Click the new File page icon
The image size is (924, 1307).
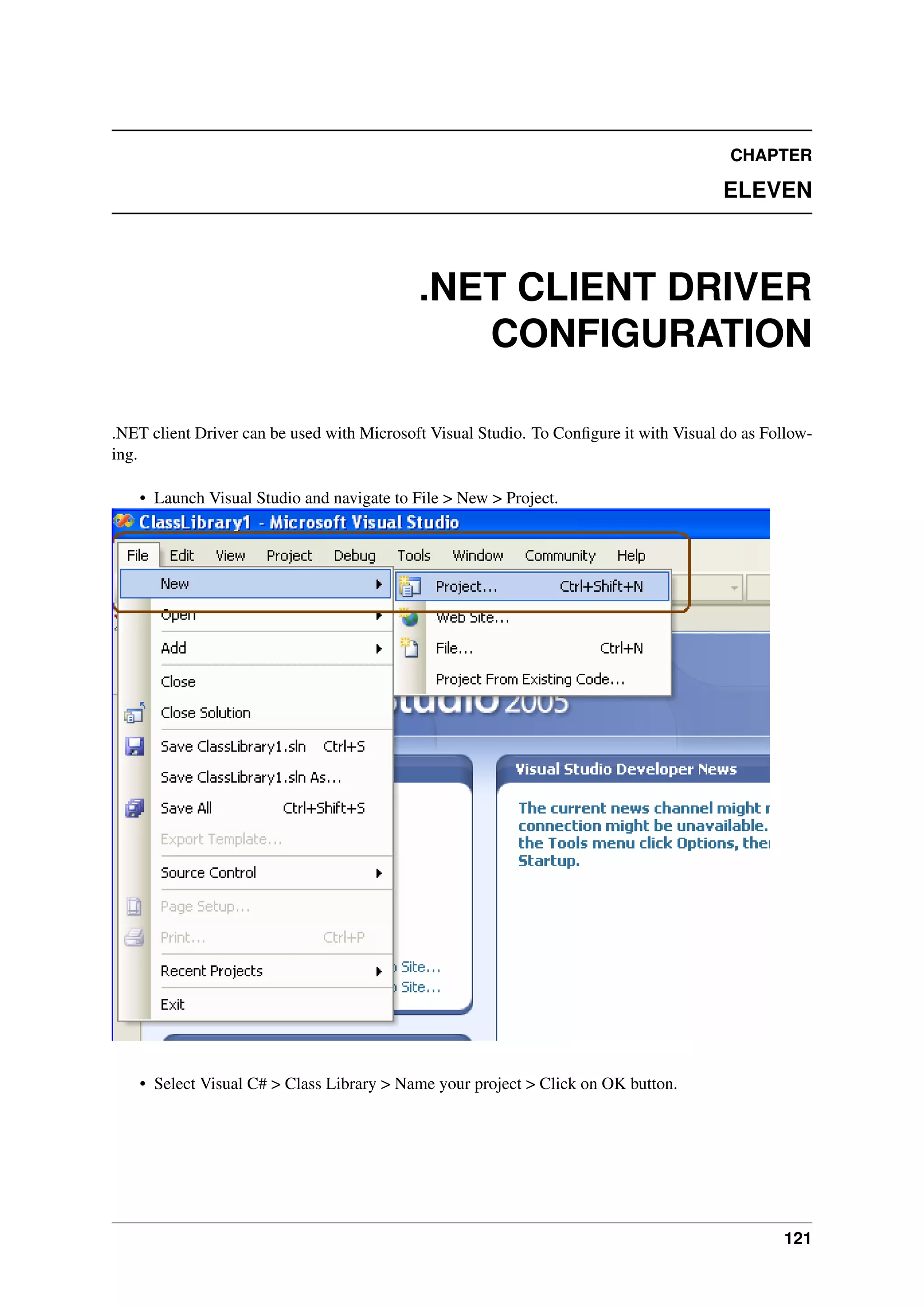tap(410, 648)
